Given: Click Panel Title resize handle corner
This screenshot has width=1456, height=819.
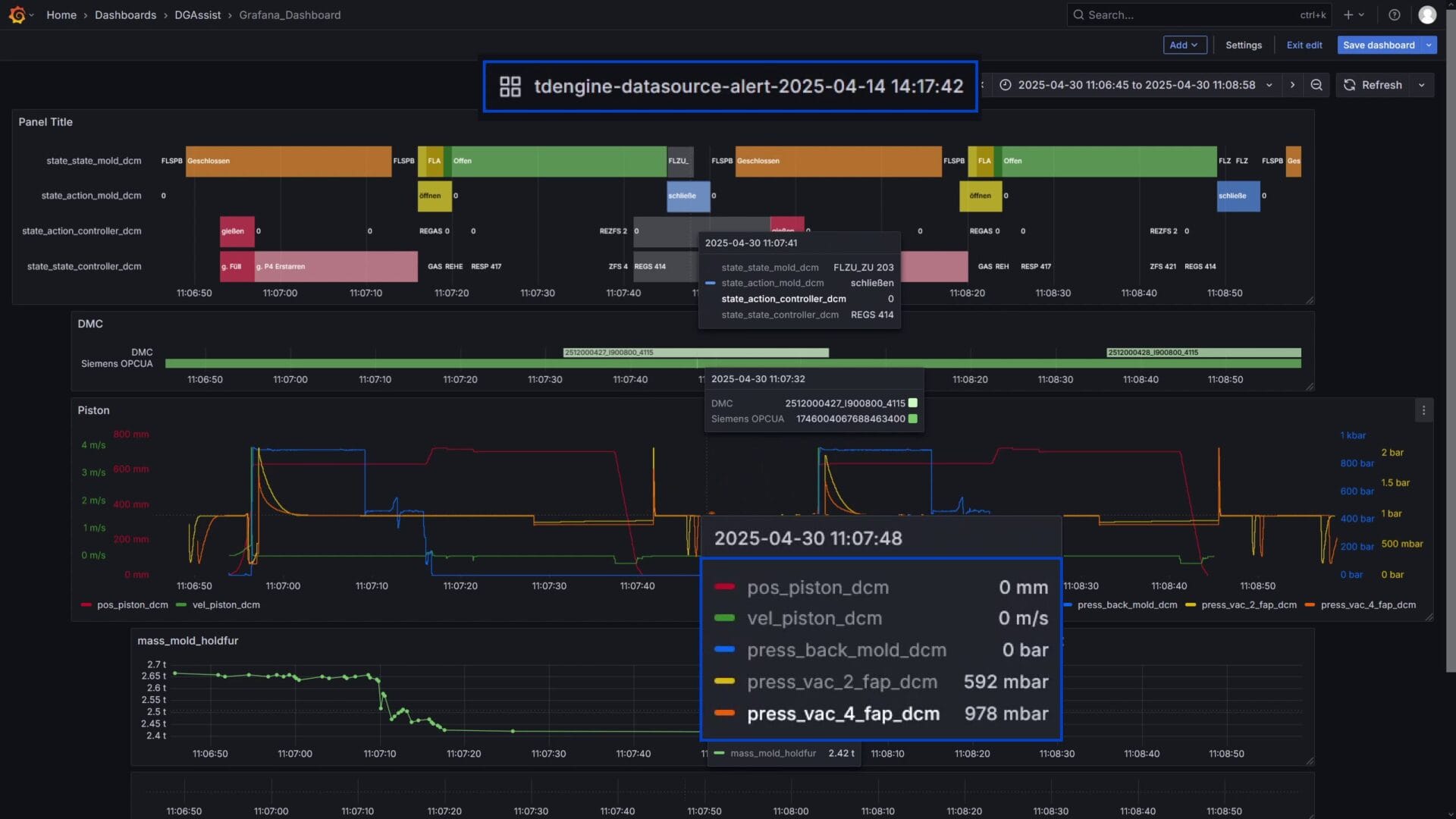Looking at the screenshot, I should click(x=1310, y=300).
